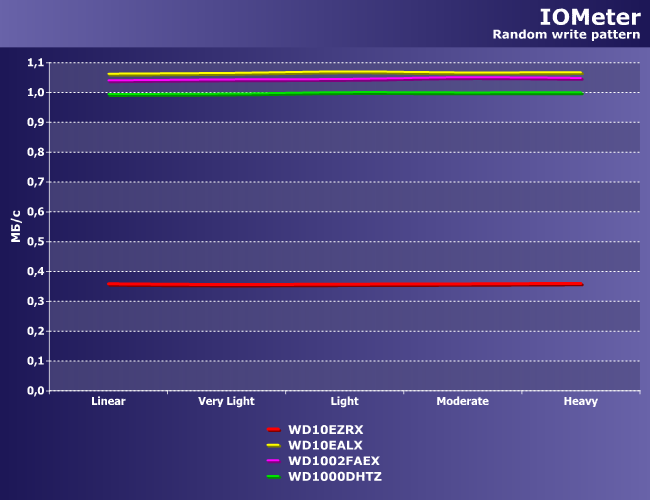The image size is (650, 500).
Task: Click the WD1002FAEX legend label
Action: 334,461
